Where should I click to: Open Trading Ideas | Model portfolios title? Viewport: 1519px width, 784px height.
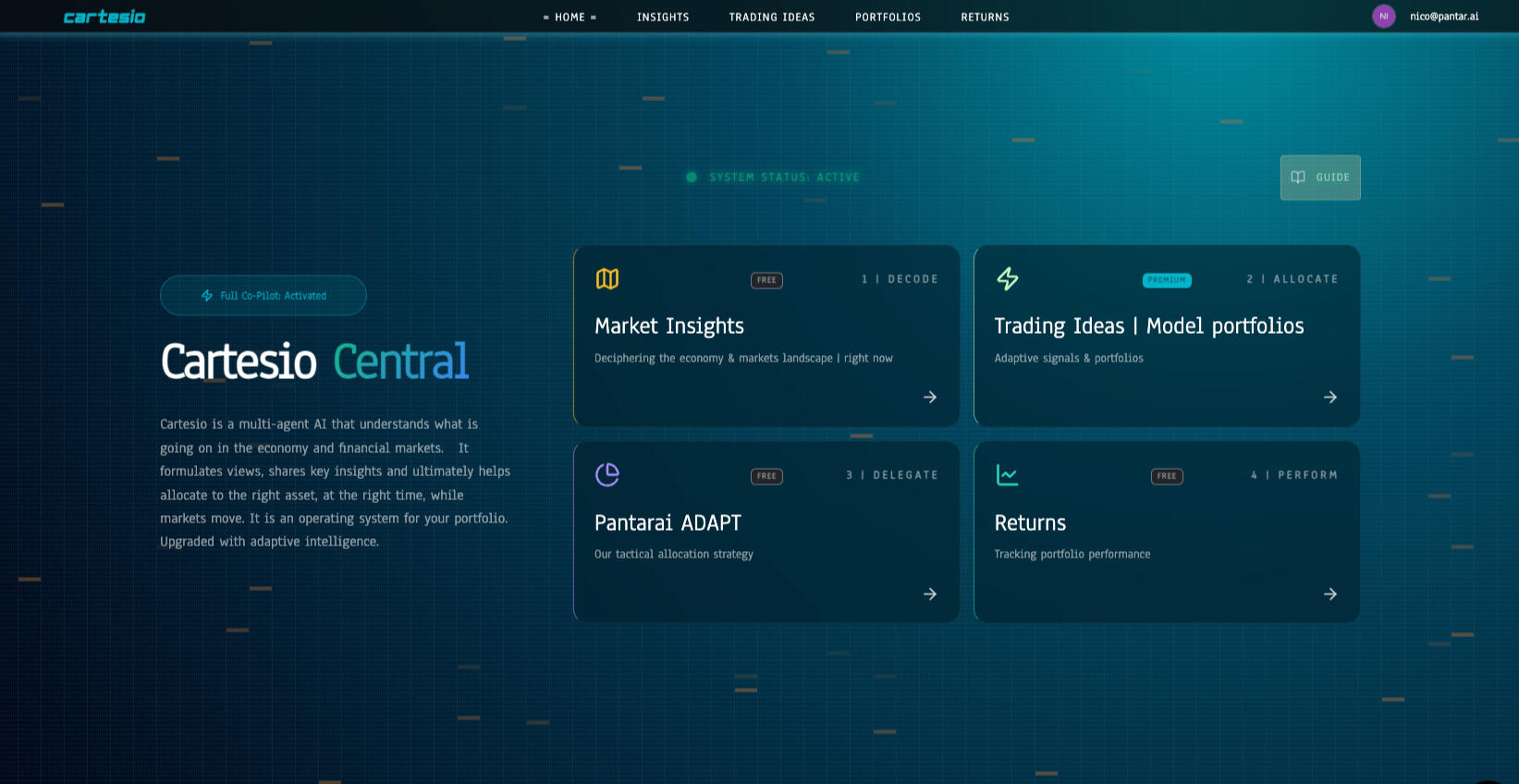tap(1149, 325)
